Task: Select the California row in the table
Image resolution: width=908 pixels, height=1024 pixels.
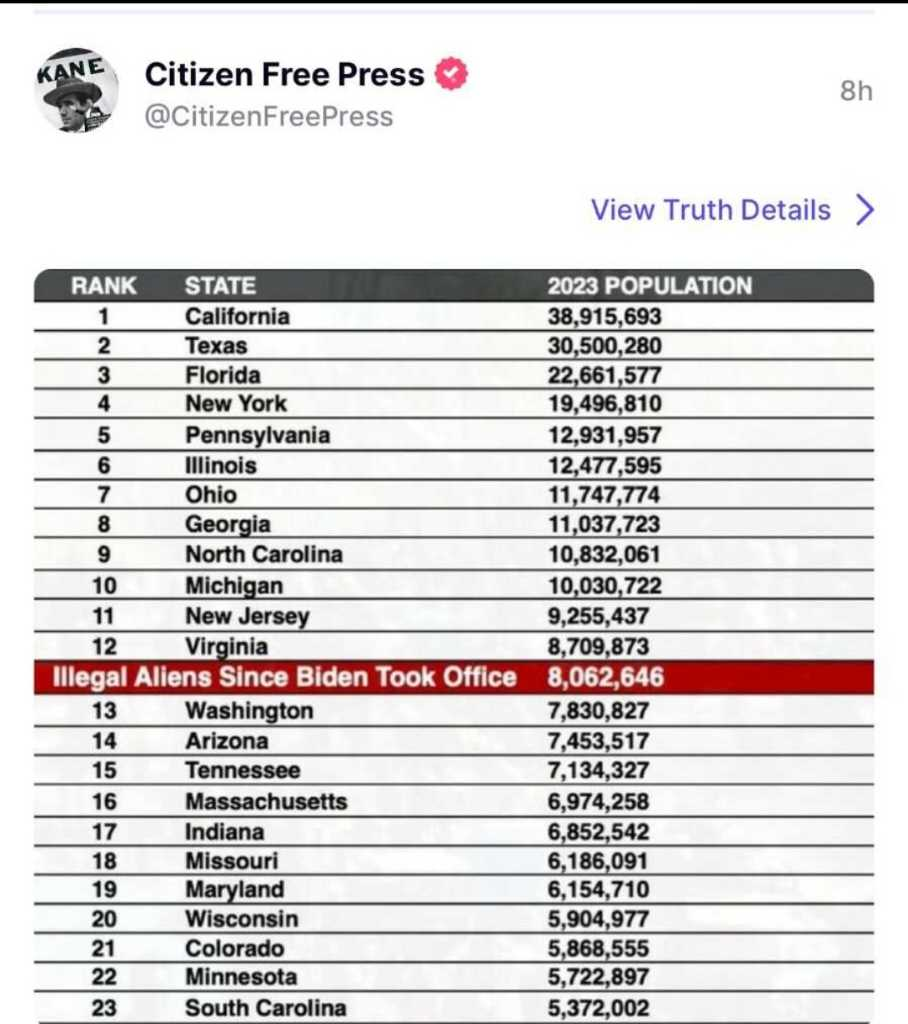Action: pyautogui.click(x=237, y=316)
